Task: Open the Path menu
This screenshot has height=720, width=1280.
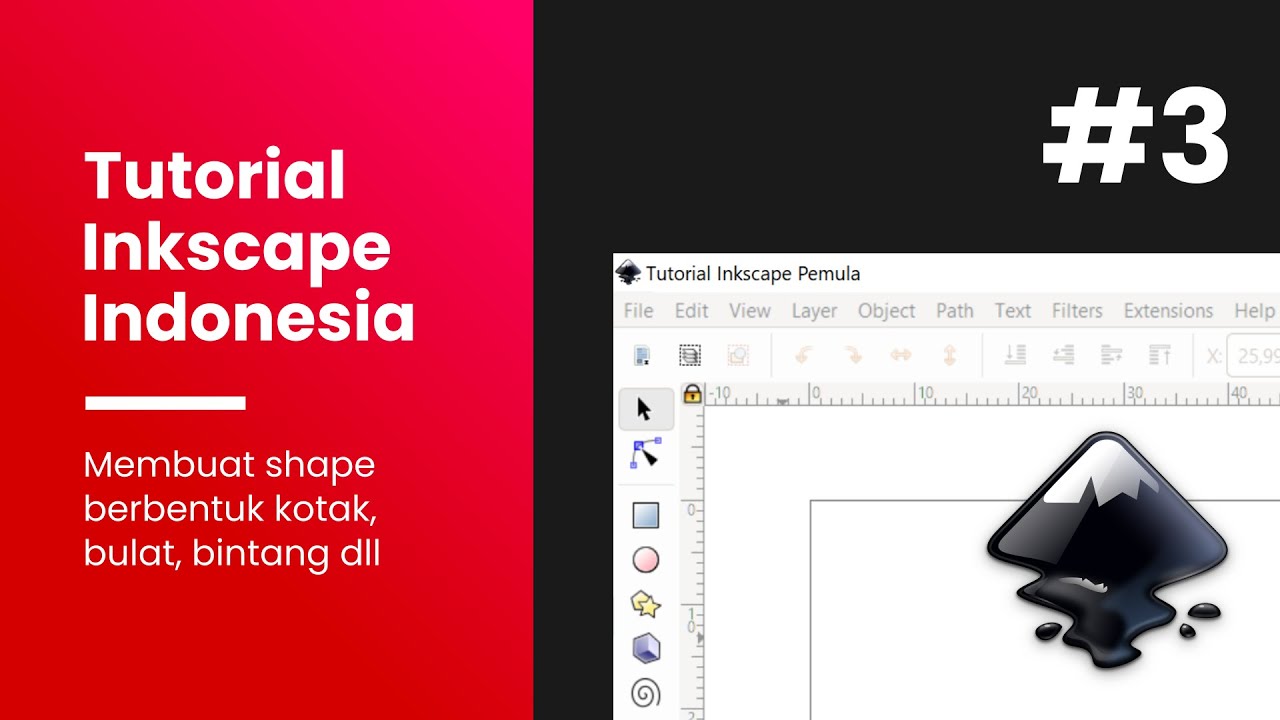Action: pyautogui.click(x=955, y=311)
